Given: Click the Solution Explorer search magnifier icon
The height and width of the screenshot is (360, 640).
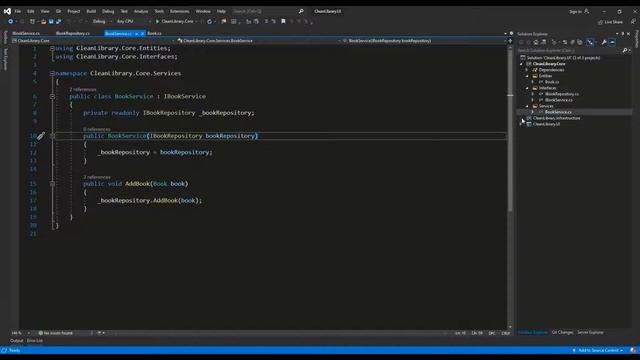Looking at the screenshot, I should 624,50.
